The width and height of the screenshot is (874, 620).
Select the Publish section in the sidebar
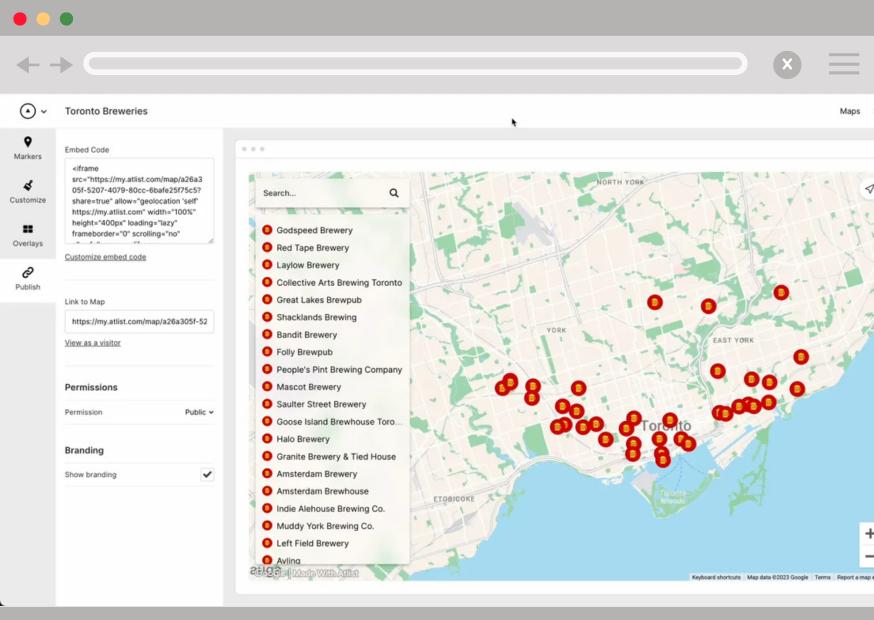pos(27,281)
